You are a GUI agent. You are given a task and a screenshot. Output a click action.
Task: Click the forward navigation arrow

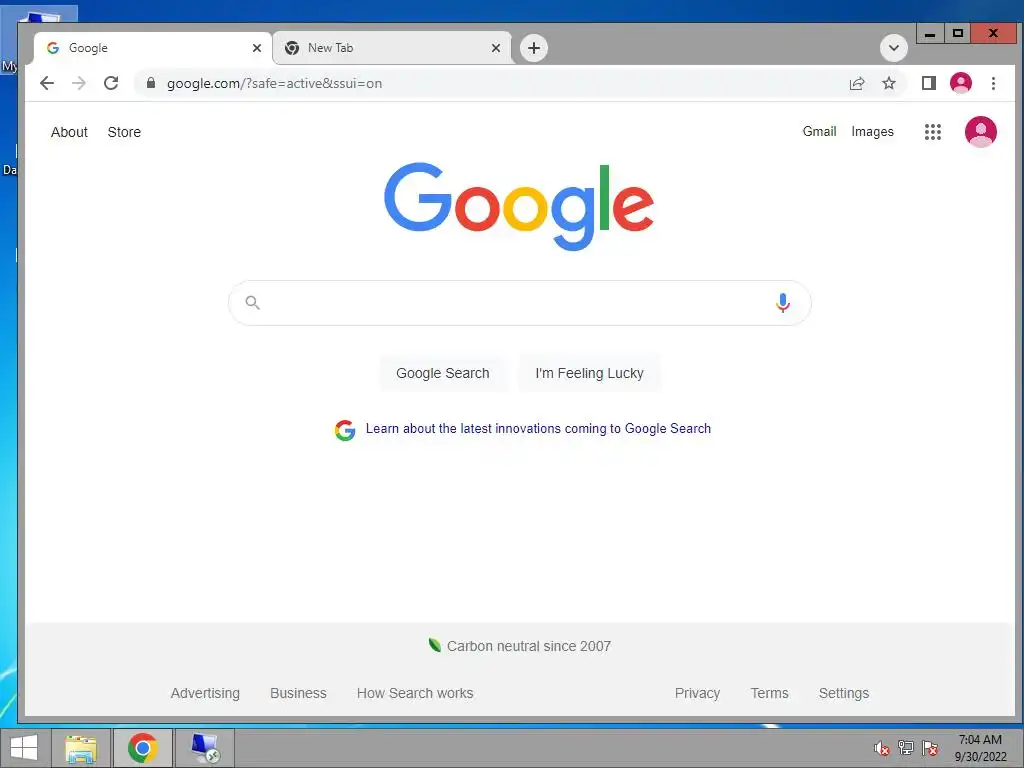tap(78, 83)
